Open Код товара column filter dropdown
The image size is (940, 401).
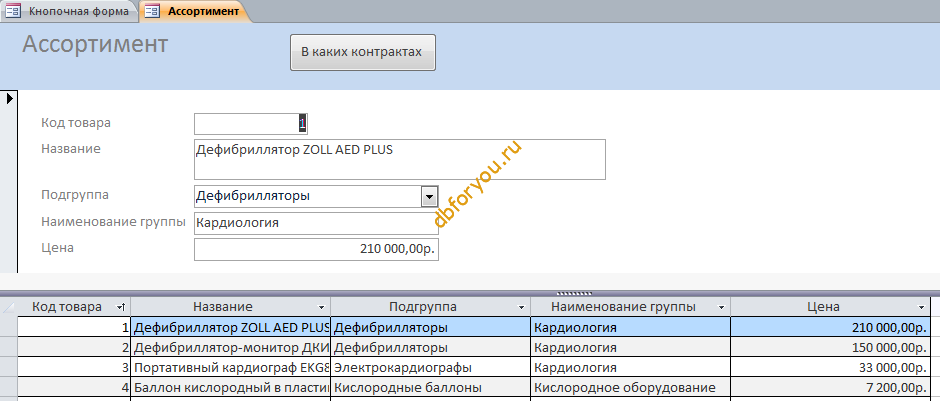[x=120, y=307]
